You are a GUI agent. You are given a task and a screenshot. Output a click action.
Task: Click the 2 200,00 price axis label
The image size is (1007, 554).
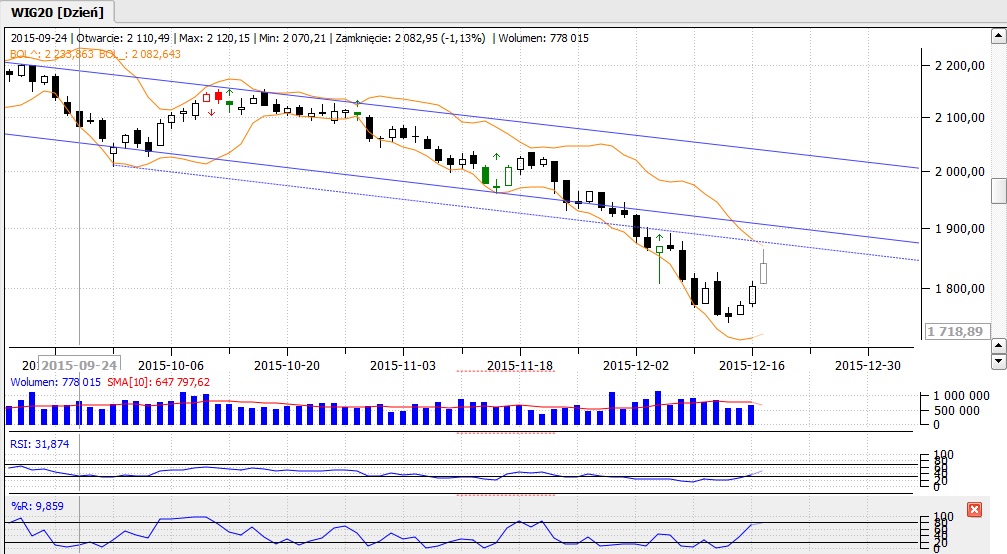click(x=960, y=65)
